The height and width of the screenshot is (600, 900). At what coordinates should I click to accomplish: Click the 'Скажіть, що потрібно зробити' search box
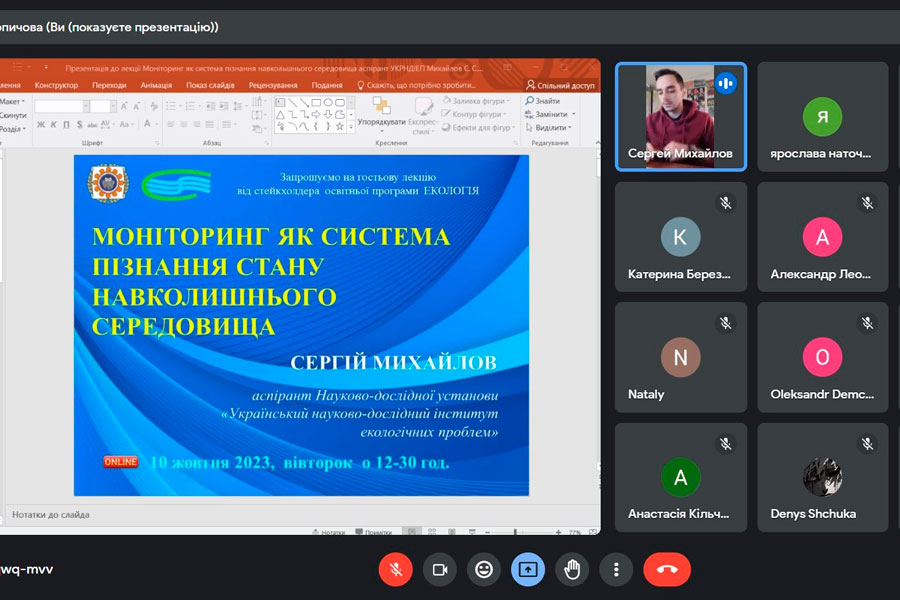[417, 85]
